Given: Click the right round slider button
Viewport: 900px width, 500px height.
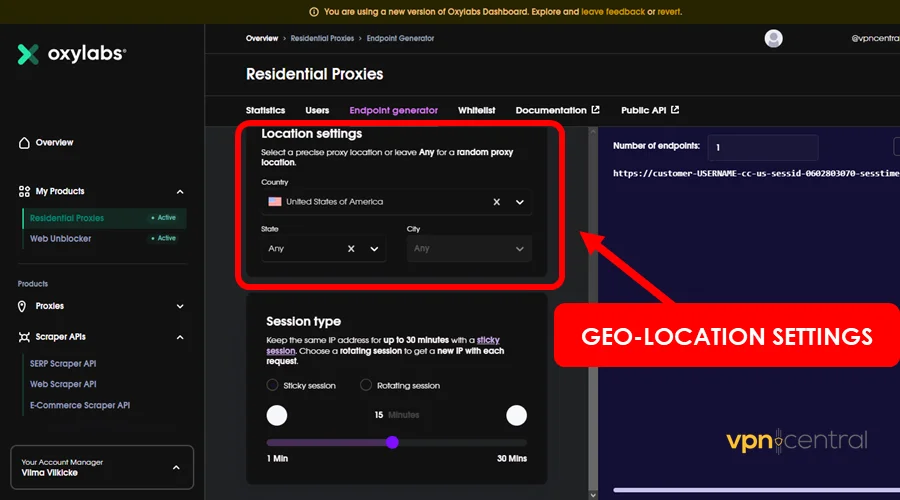Looking at the screenshot, I should point(516,415).
